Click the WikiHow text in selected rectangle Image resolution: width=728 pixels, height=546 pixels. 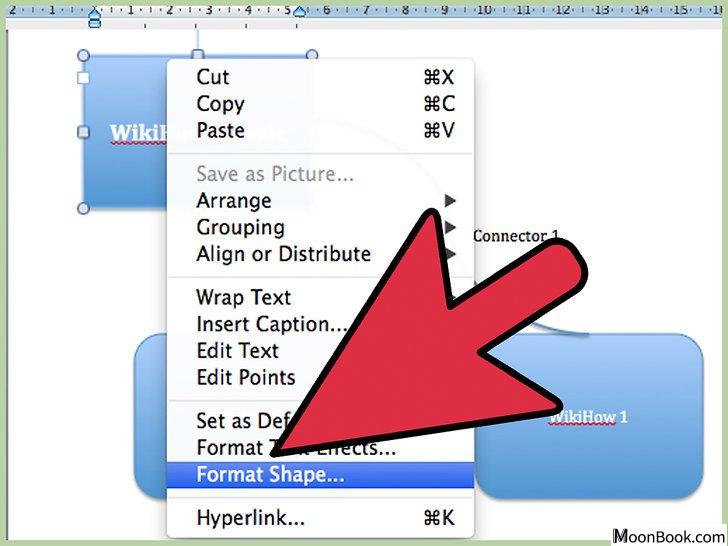[x=138, y=133]
